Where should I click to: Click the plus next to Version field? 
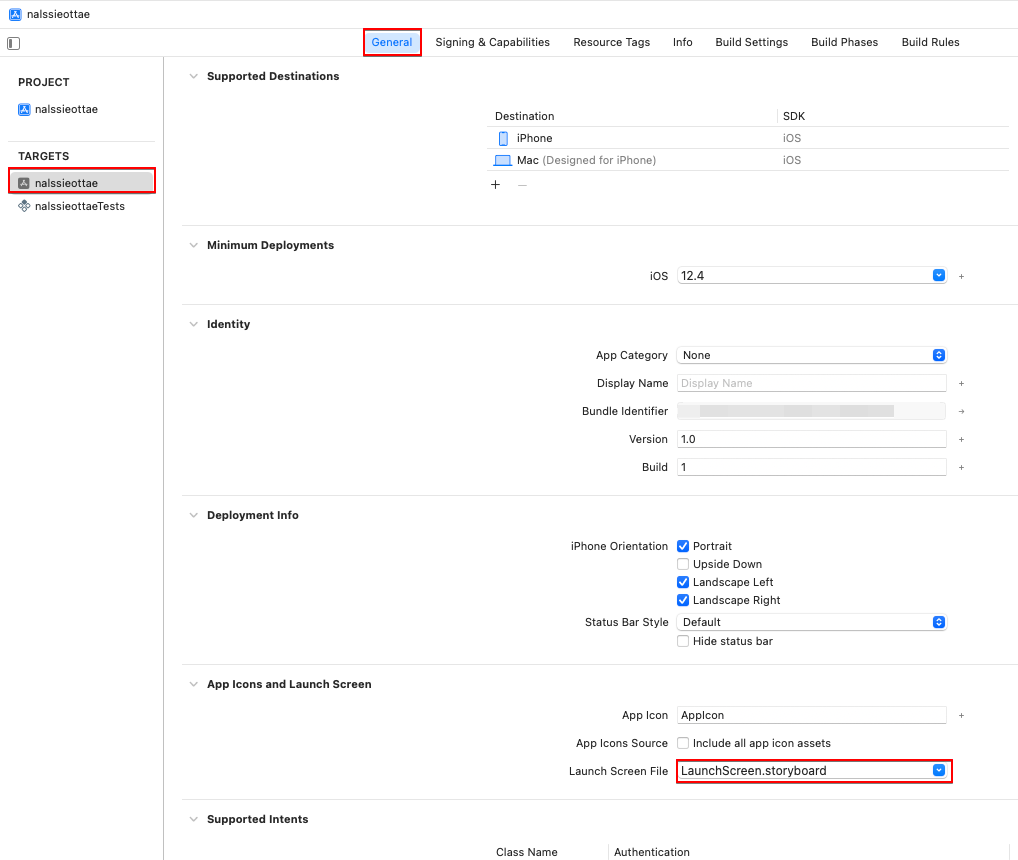(962, 439)
